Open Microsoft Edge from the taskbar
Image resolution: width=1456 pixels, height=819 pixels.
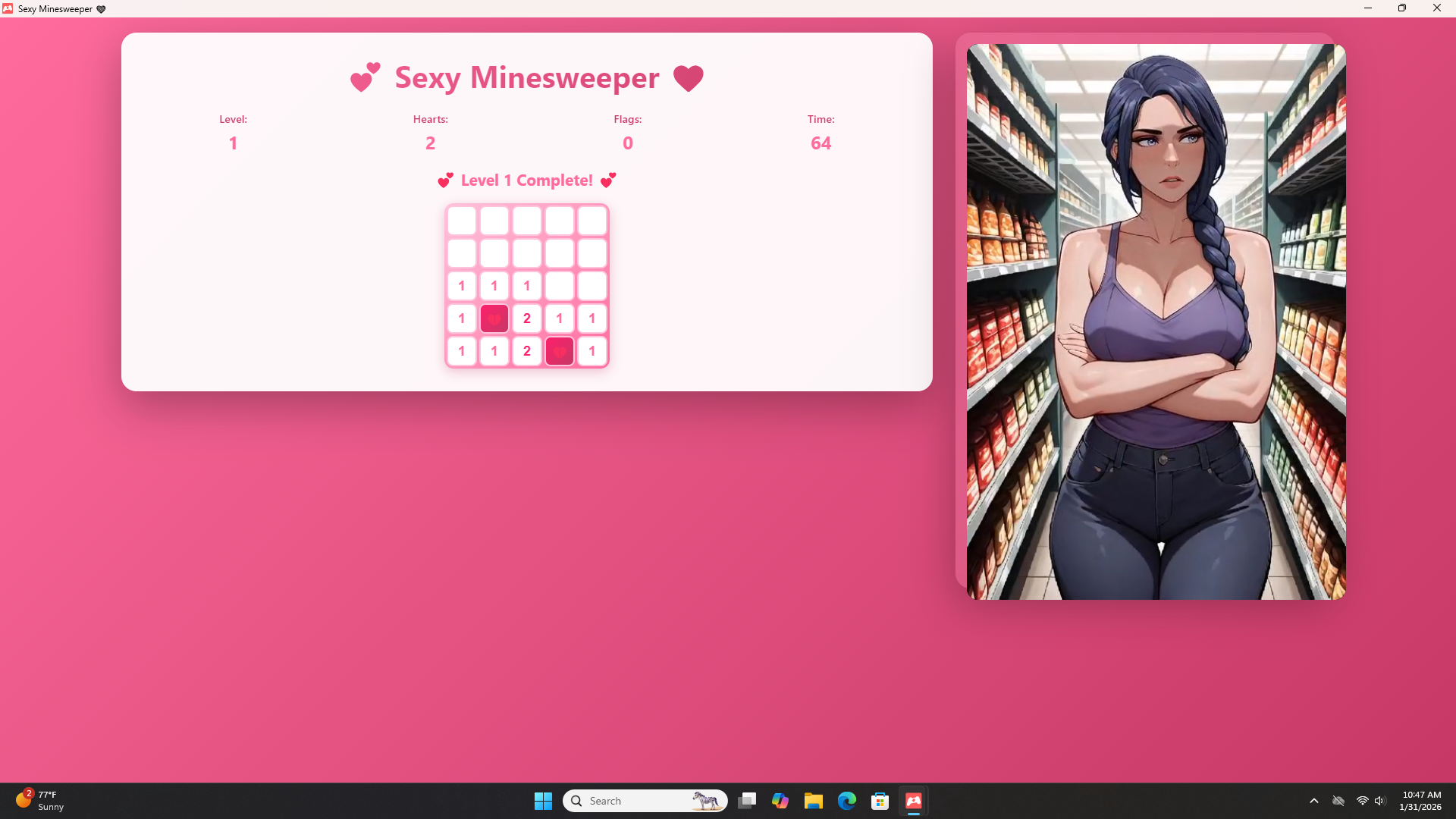[846, 801]
